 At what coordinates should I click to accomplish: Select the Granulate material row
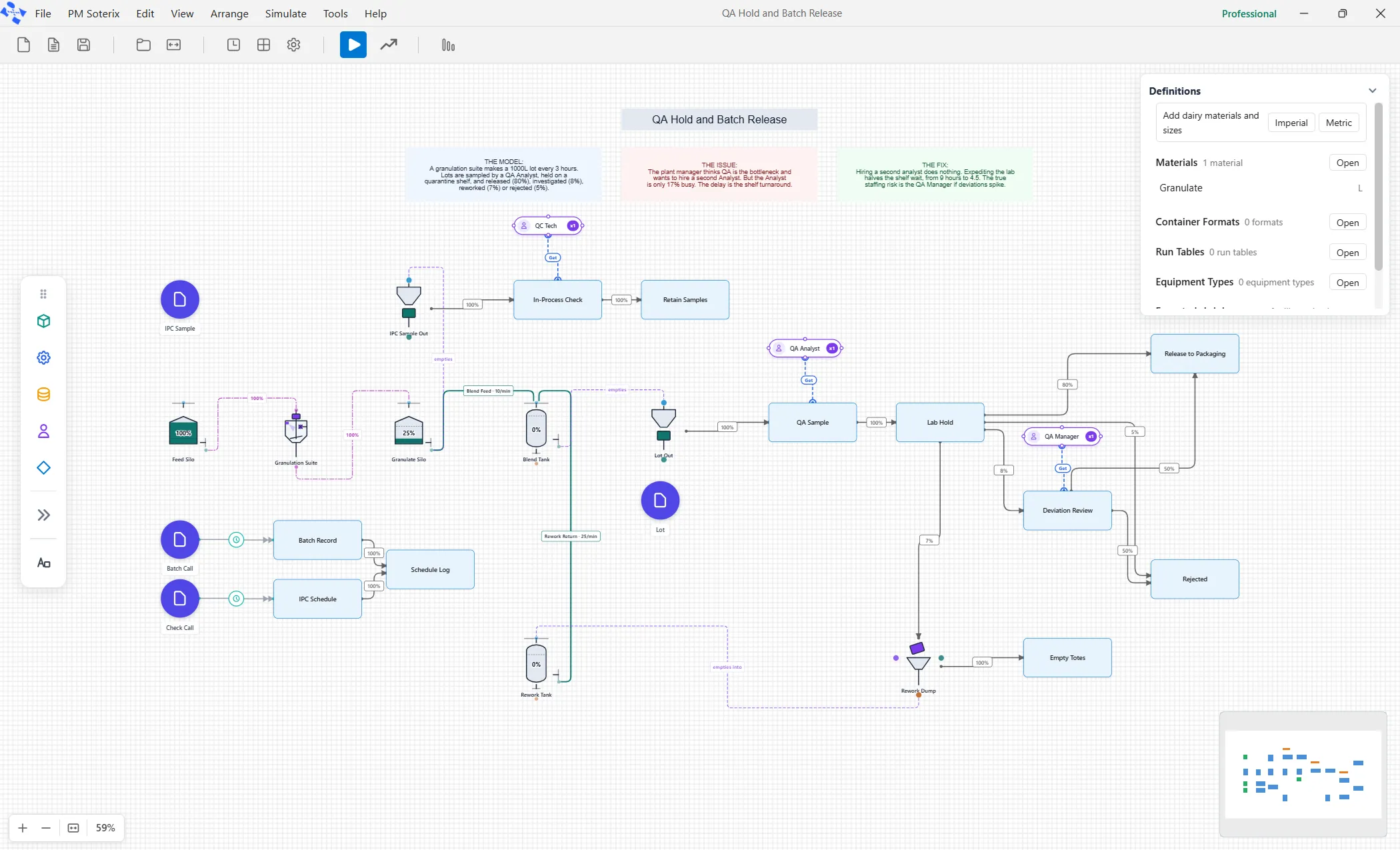[1260, 188]
